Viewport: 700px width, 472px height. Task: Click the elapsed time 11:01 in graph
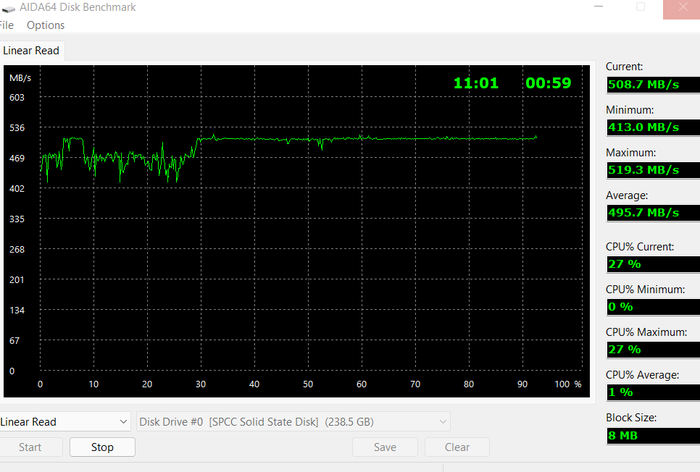click(476, 83)
